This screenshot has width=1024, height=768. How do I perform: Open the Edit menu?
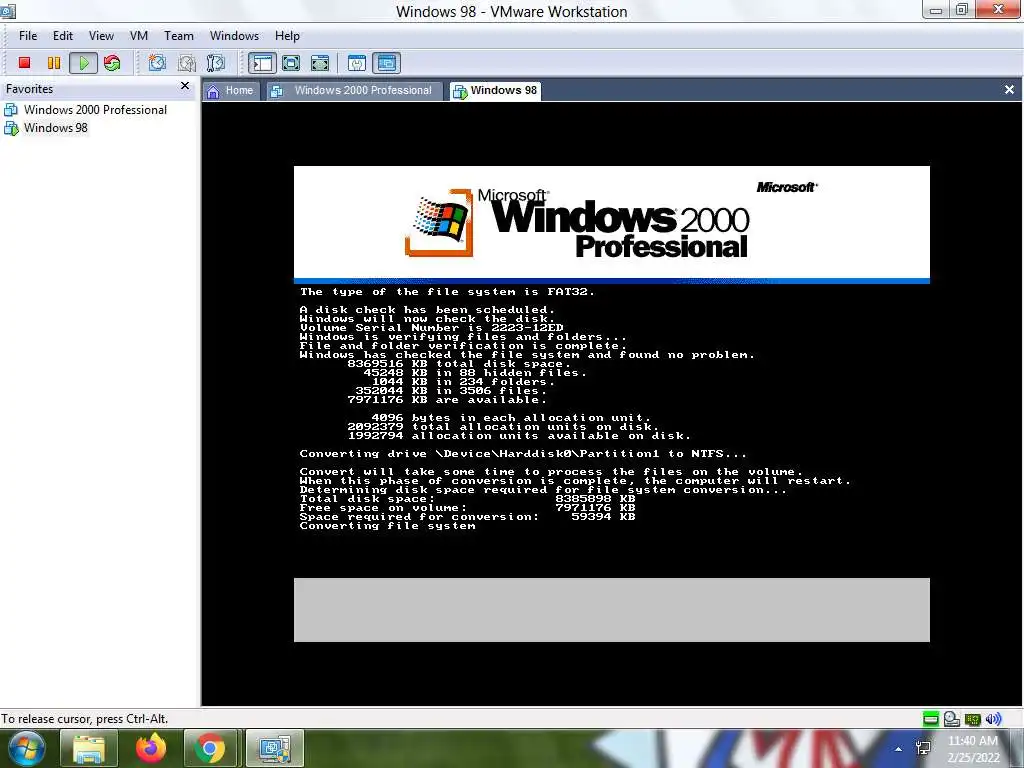(x=63, y=36)
